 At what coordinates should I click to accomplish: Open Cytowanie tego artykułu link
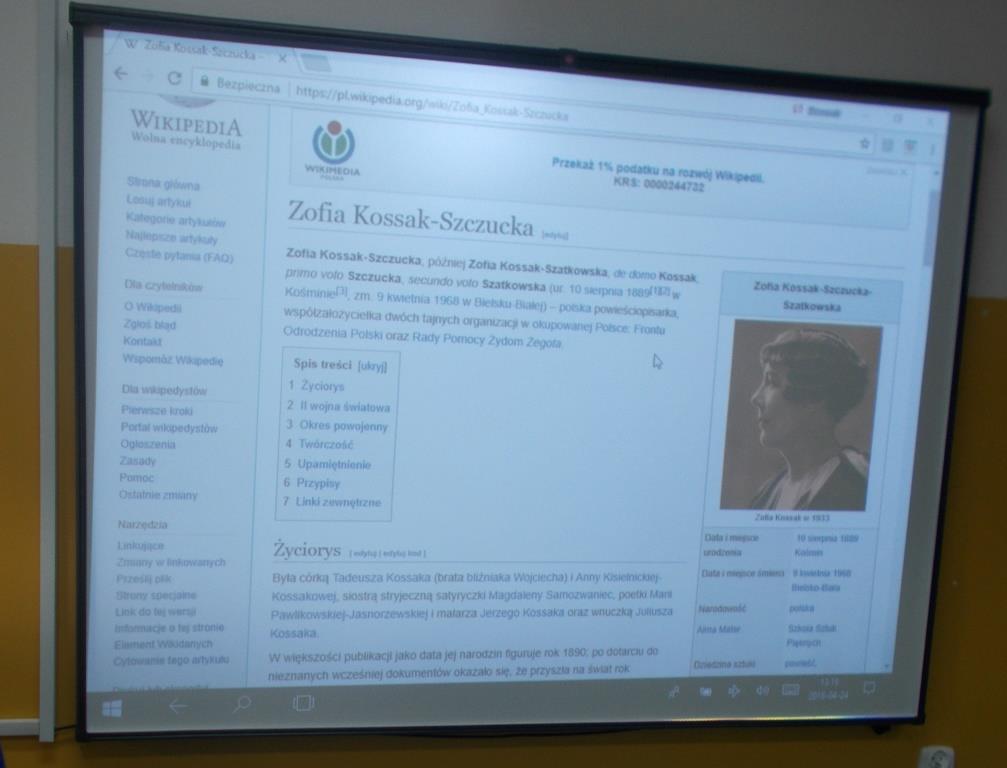[x=171, y=659]
